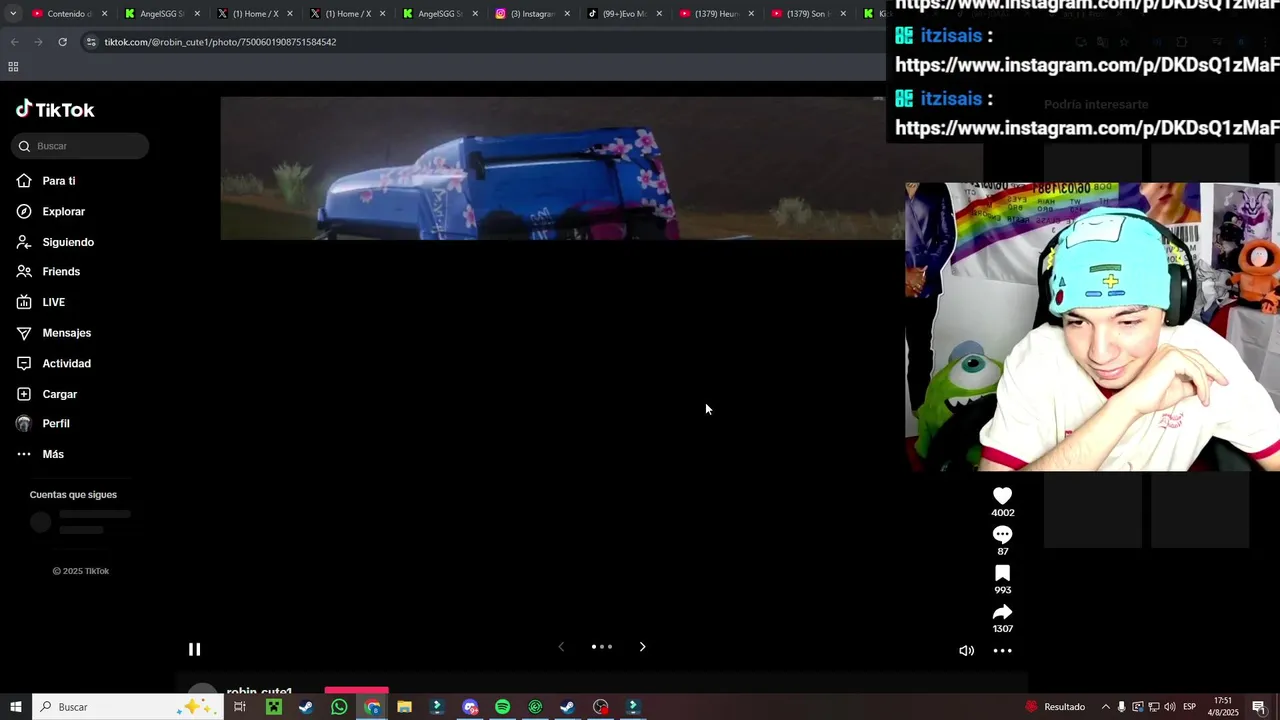
Task: Open the comments with 87 count
Action: click(1002, 535)
